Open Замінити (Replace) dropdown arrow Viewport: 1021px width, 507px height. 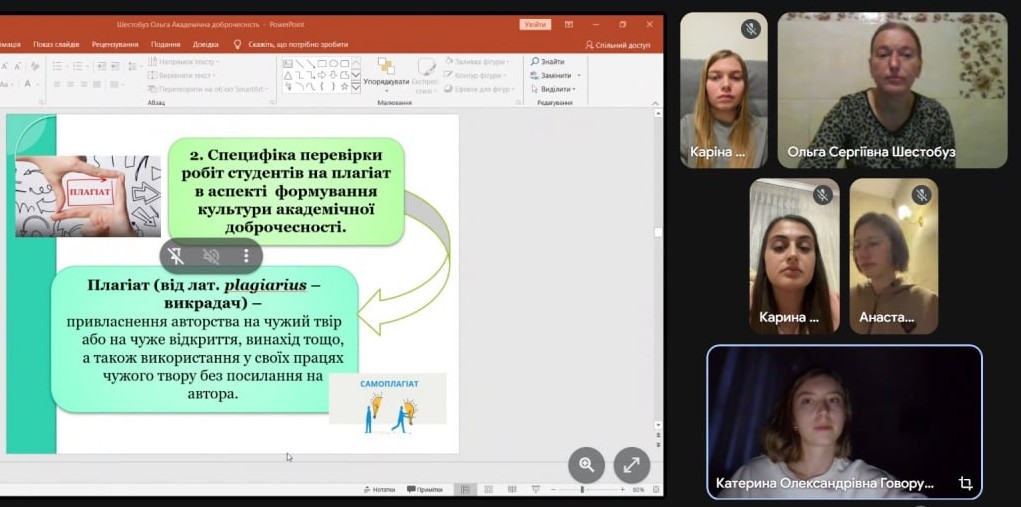point(578,75)
